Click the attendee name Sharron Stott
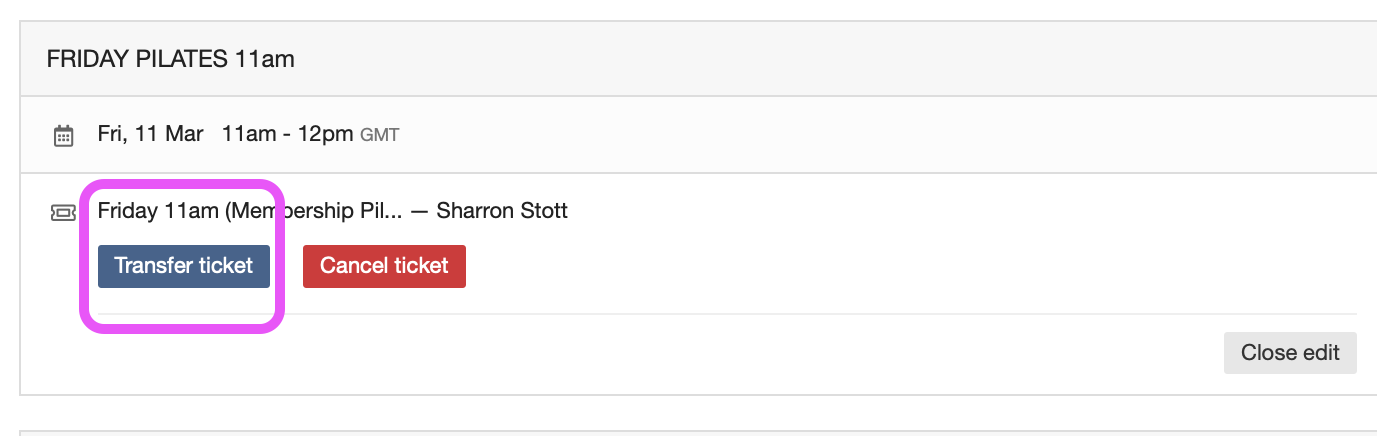 point(502,211)
